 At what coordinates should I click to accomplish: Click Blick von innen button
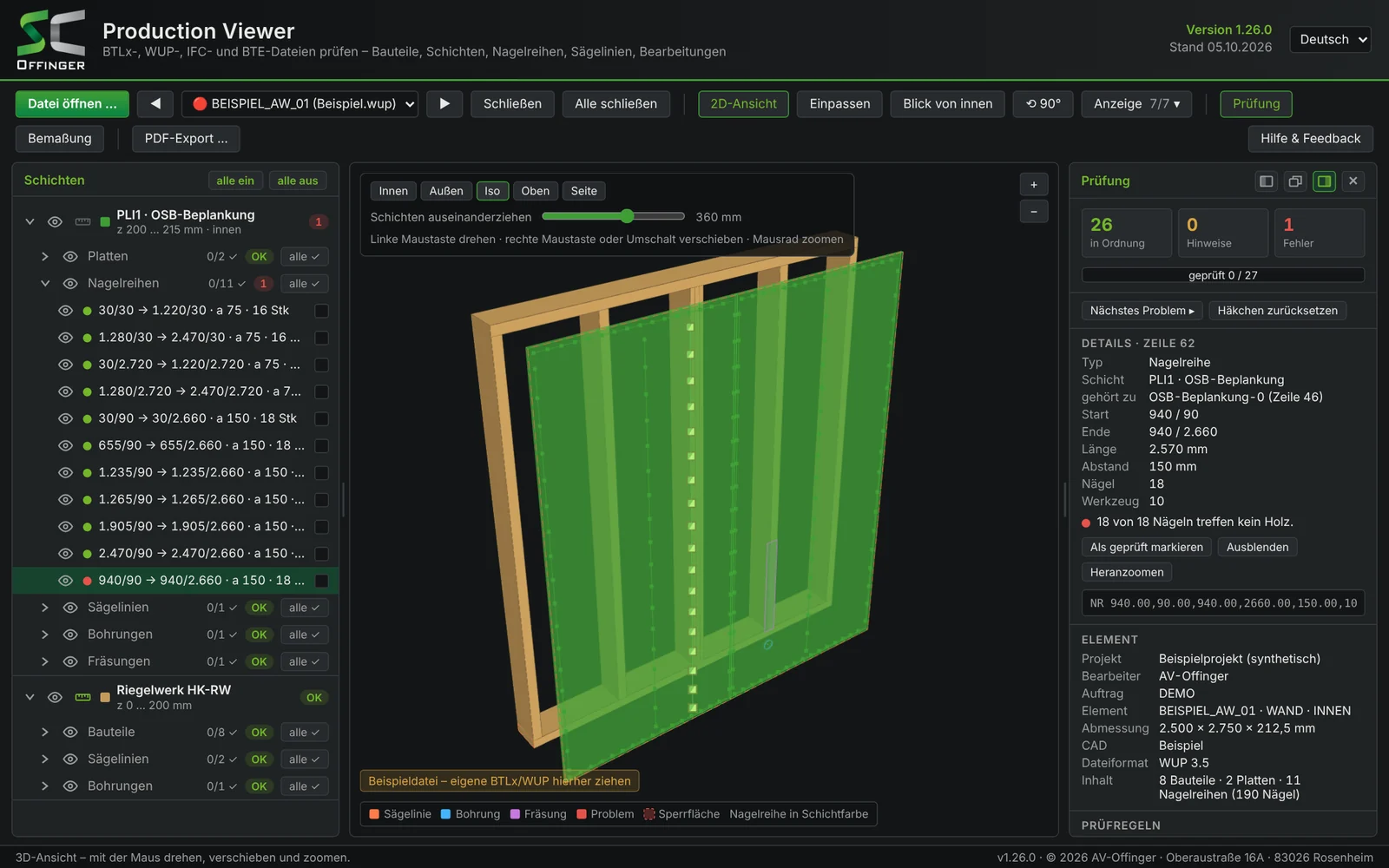point(948,103)
